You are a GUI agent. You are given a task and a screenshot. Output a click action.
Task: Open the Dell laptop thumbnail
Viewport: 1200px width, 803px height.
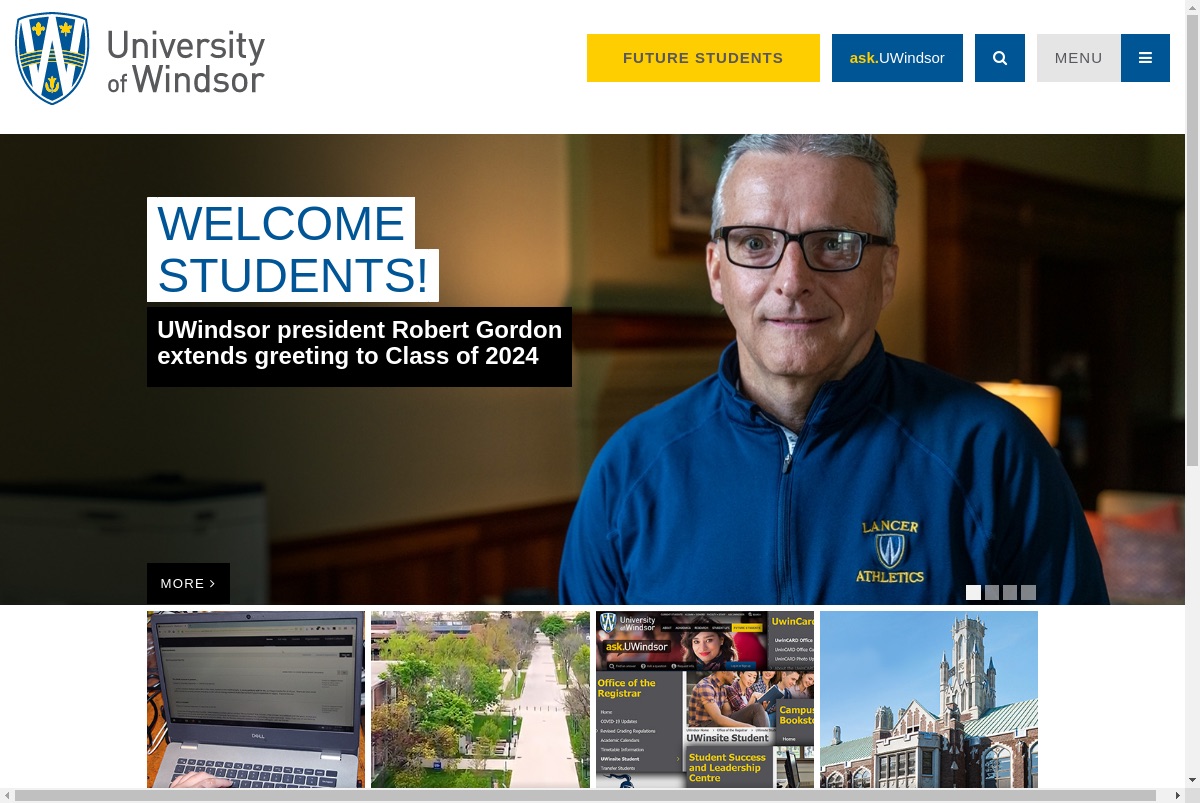[x=256, y=699]
